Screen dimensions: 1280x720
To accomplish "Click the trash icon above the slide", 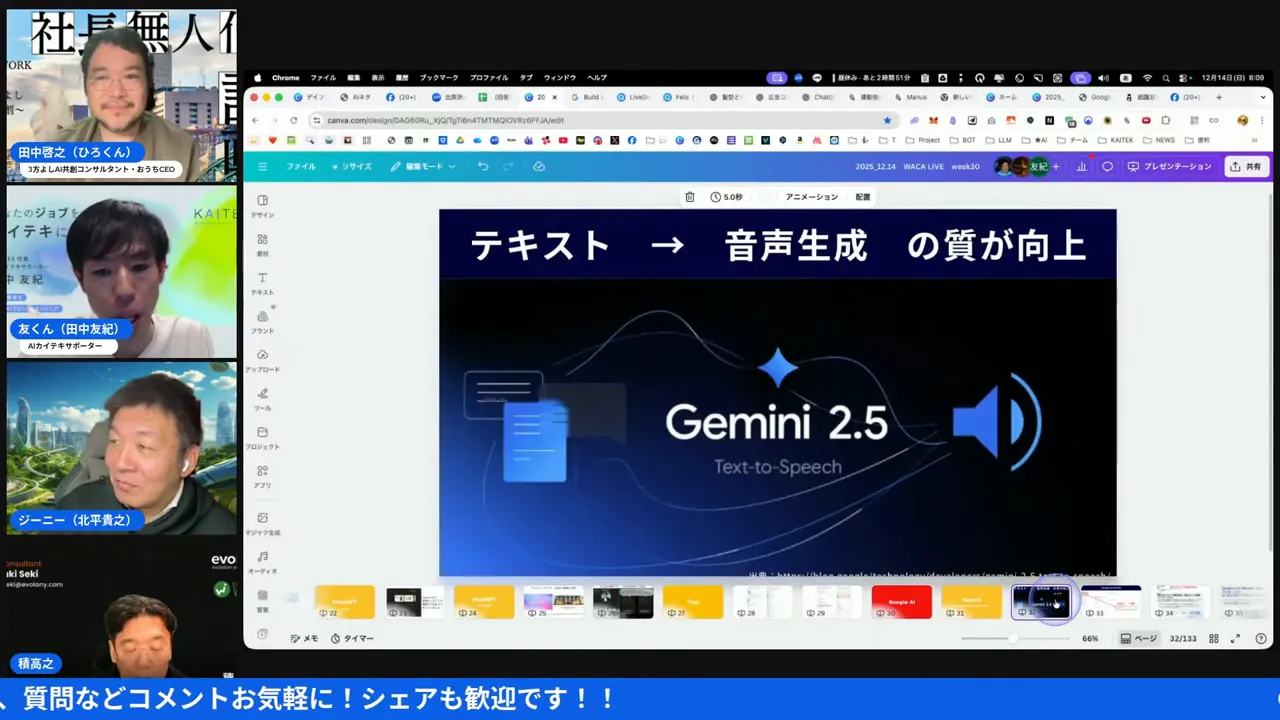I will click(689, 197).
